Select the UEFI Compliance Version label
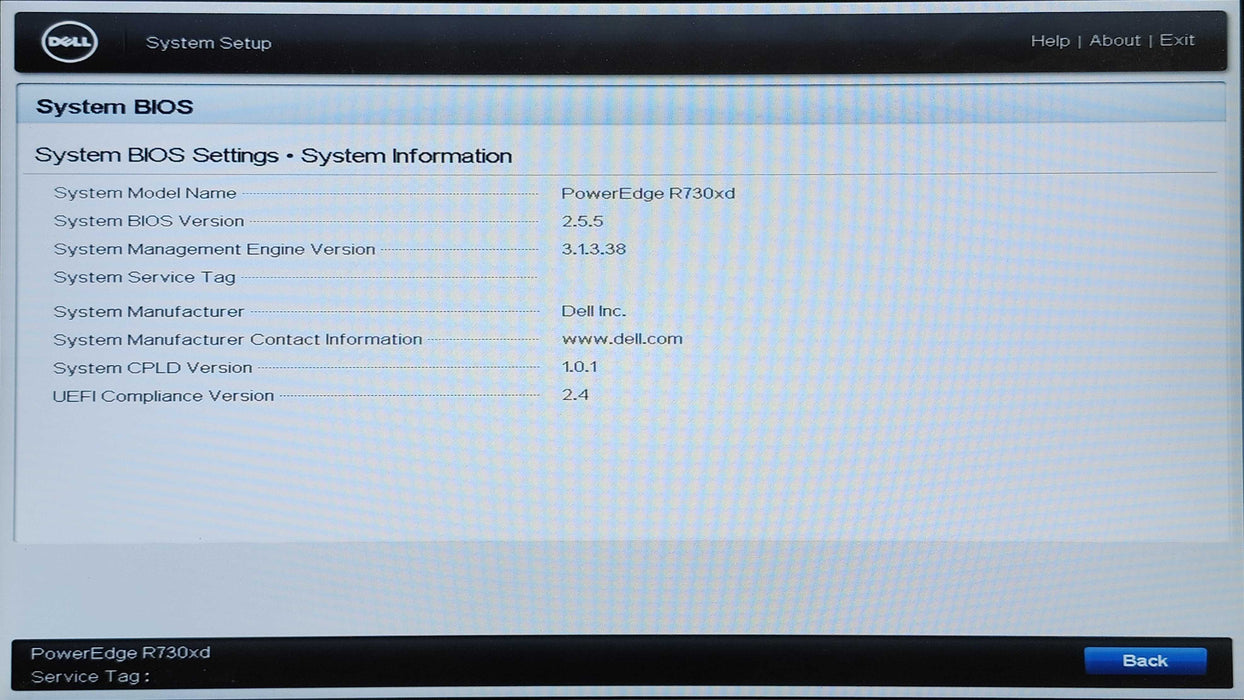This screenshot has width=1244, height=700. (163, 396)
